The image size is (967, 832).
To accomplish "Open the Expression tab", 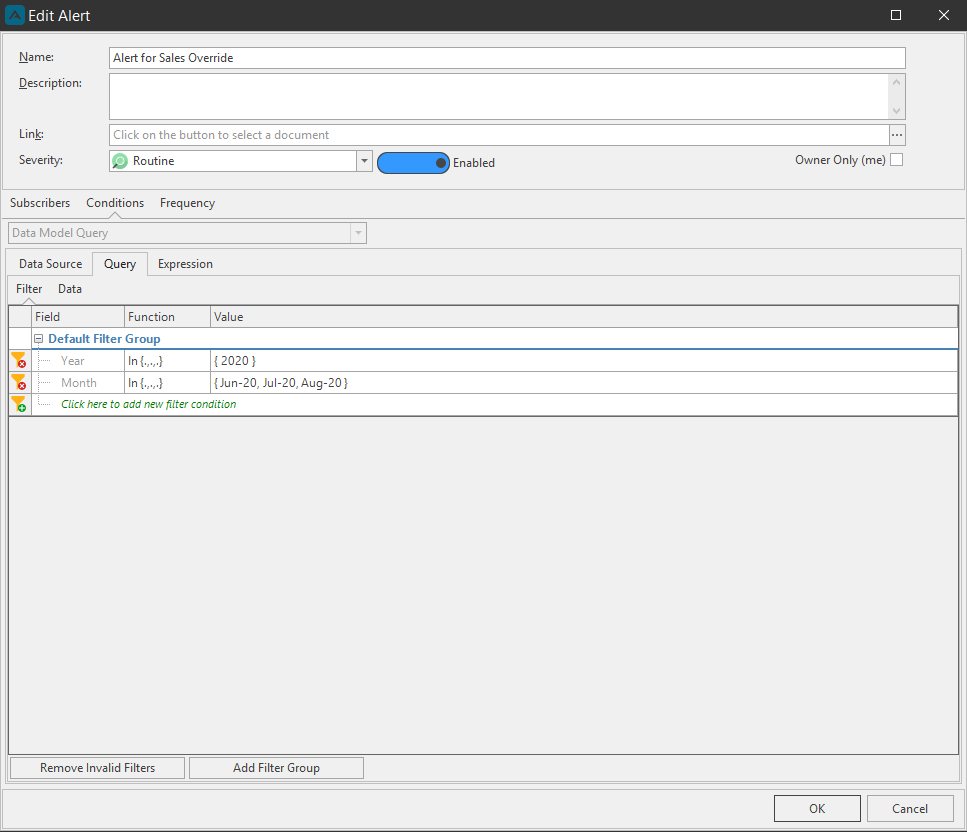I will click(x=185, y=264).
